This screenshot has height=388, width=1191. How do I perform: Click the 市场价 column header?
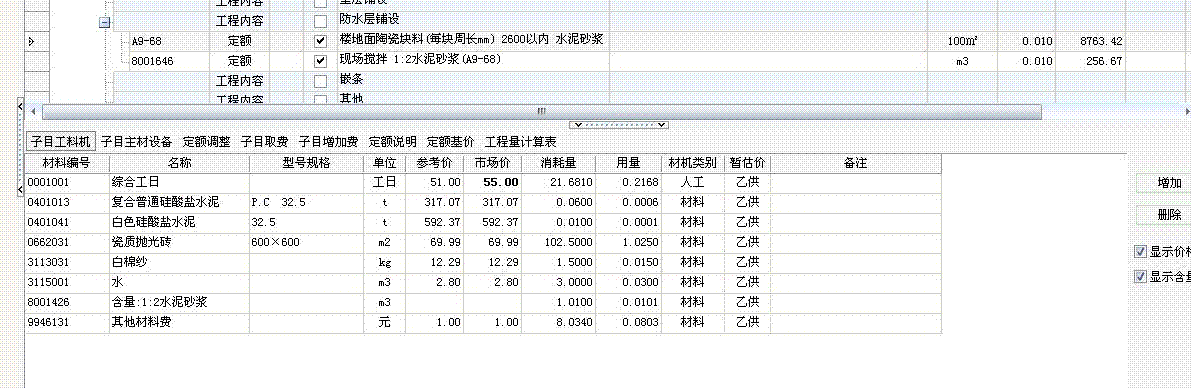tap(492, 163)
